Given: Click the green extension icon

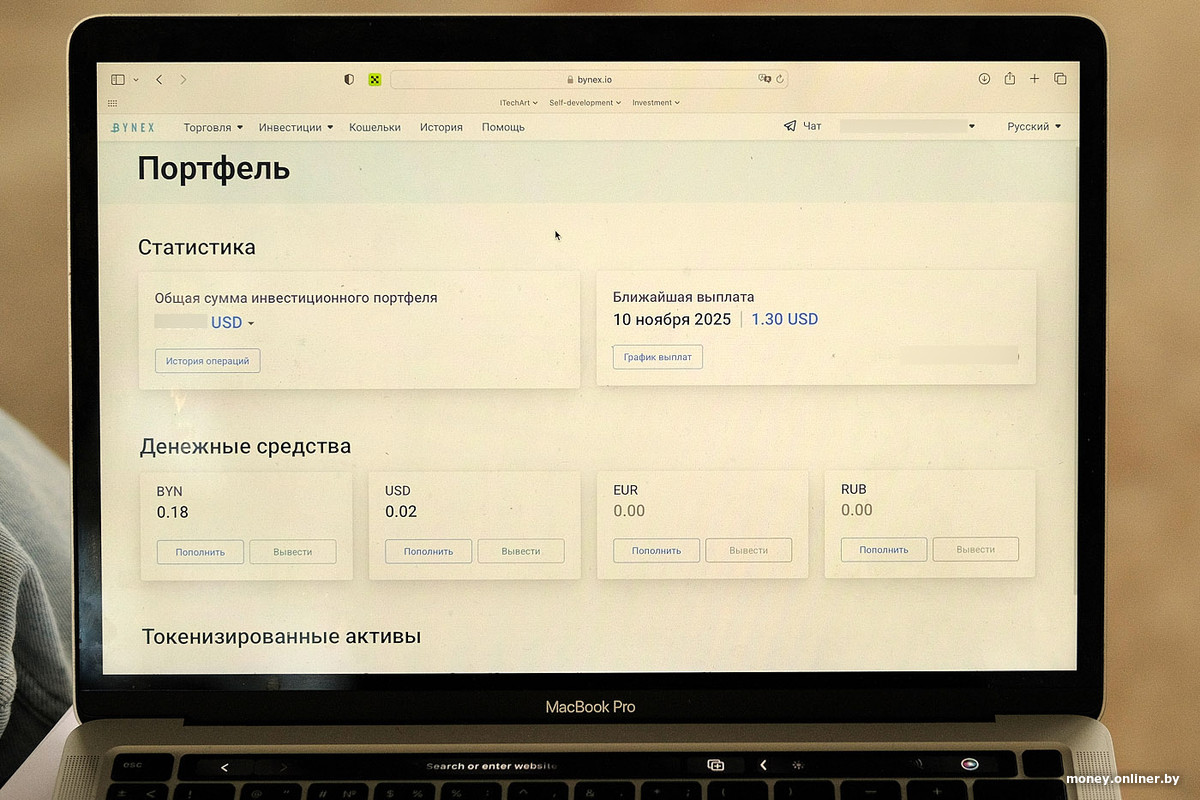Looking at the screenshot, I should click(x=375, y=79).
